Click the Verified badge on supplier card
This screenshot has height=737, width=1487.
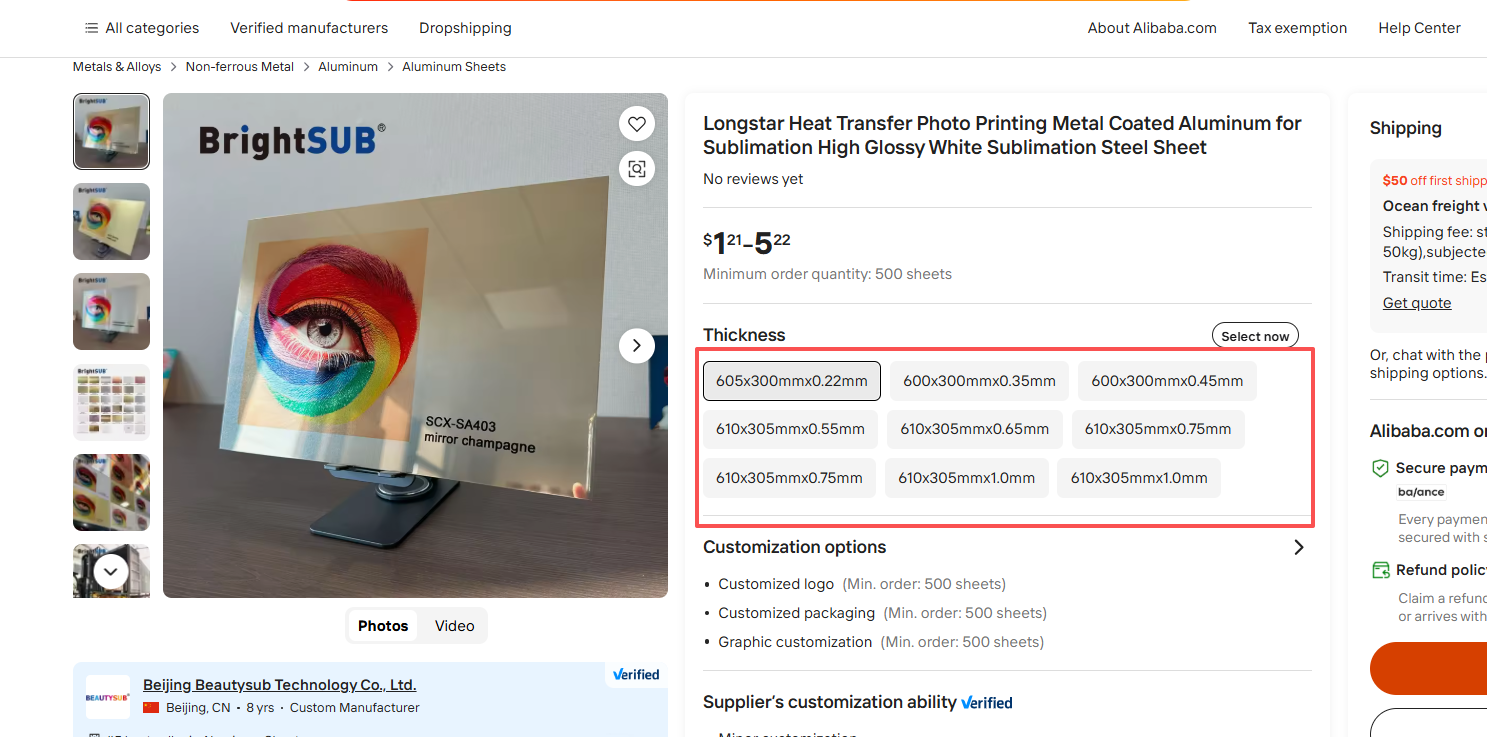(636, 674)
